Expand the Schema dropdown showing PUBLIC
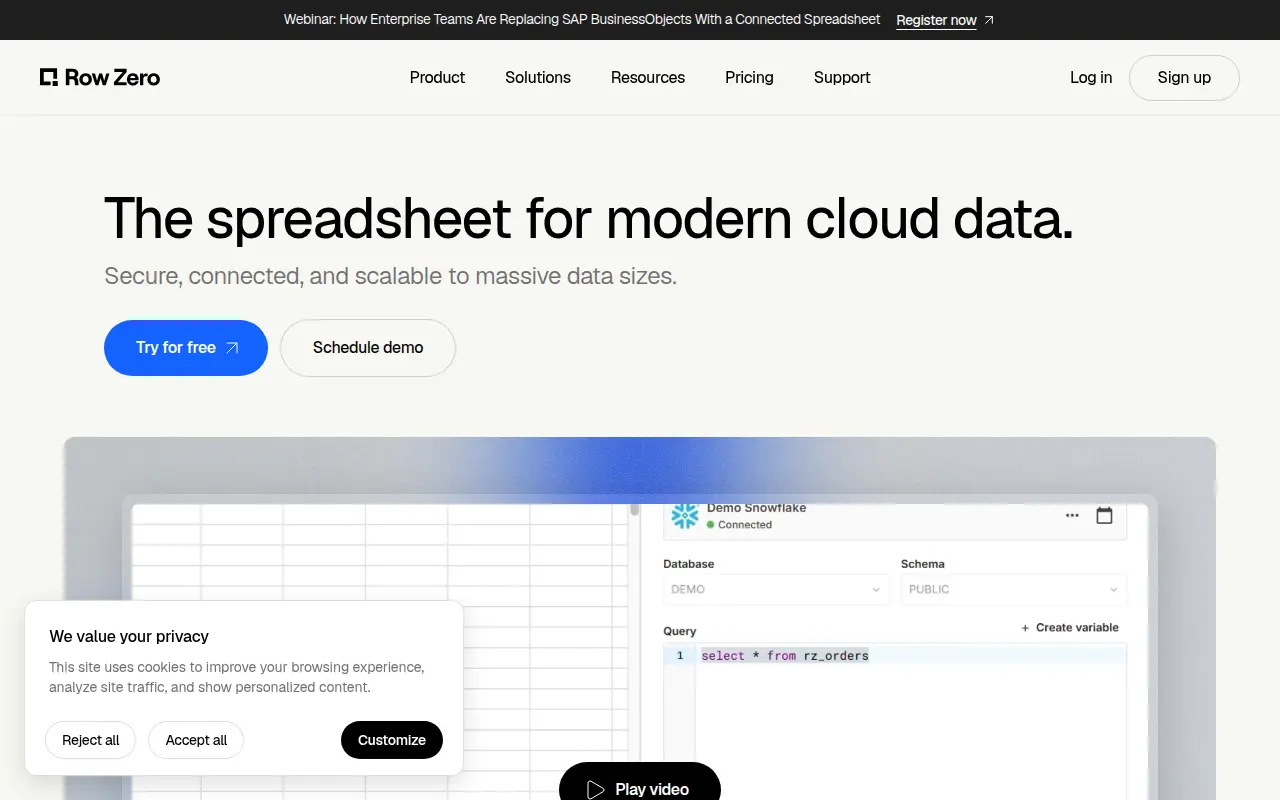 [1014, 589]
